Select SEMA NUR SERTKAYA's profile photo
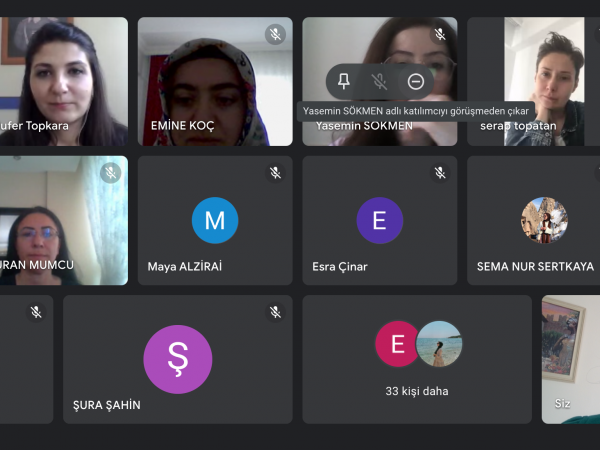This screenshot has height=450, width=600. pos(544,220)
